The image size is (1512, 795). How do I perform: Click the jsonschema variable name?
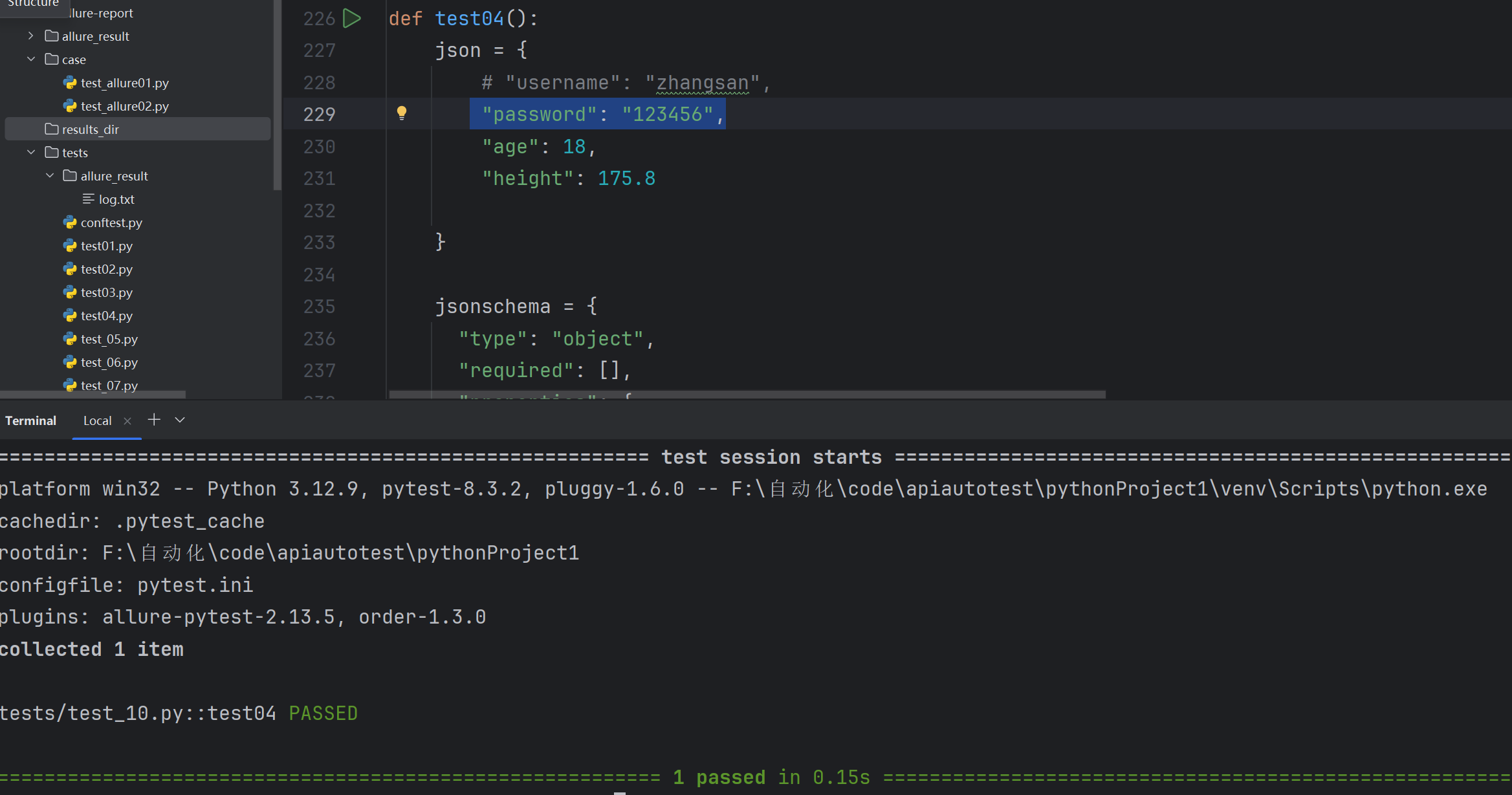click(492, 306)
